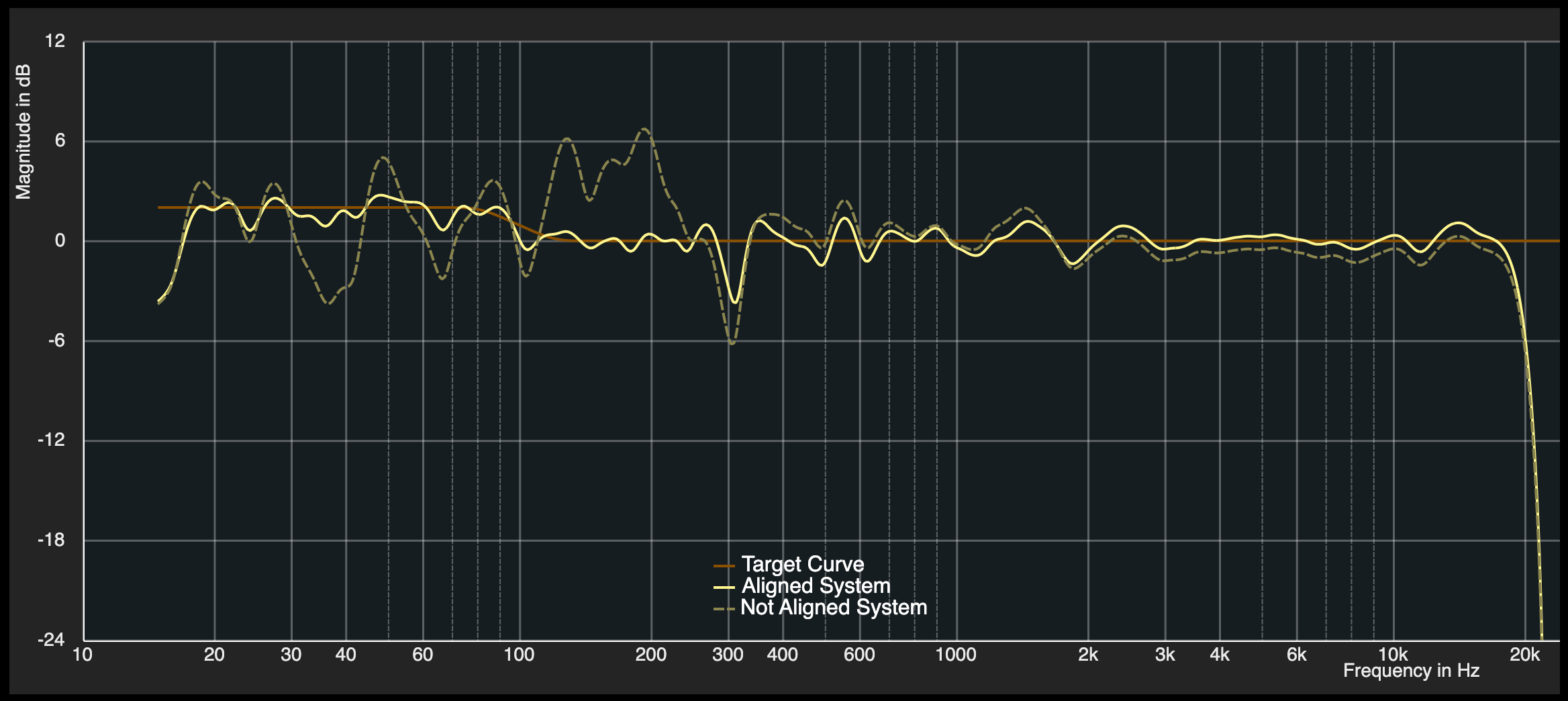Toggle the Target Curve legend entry

[x=802, y=565]
